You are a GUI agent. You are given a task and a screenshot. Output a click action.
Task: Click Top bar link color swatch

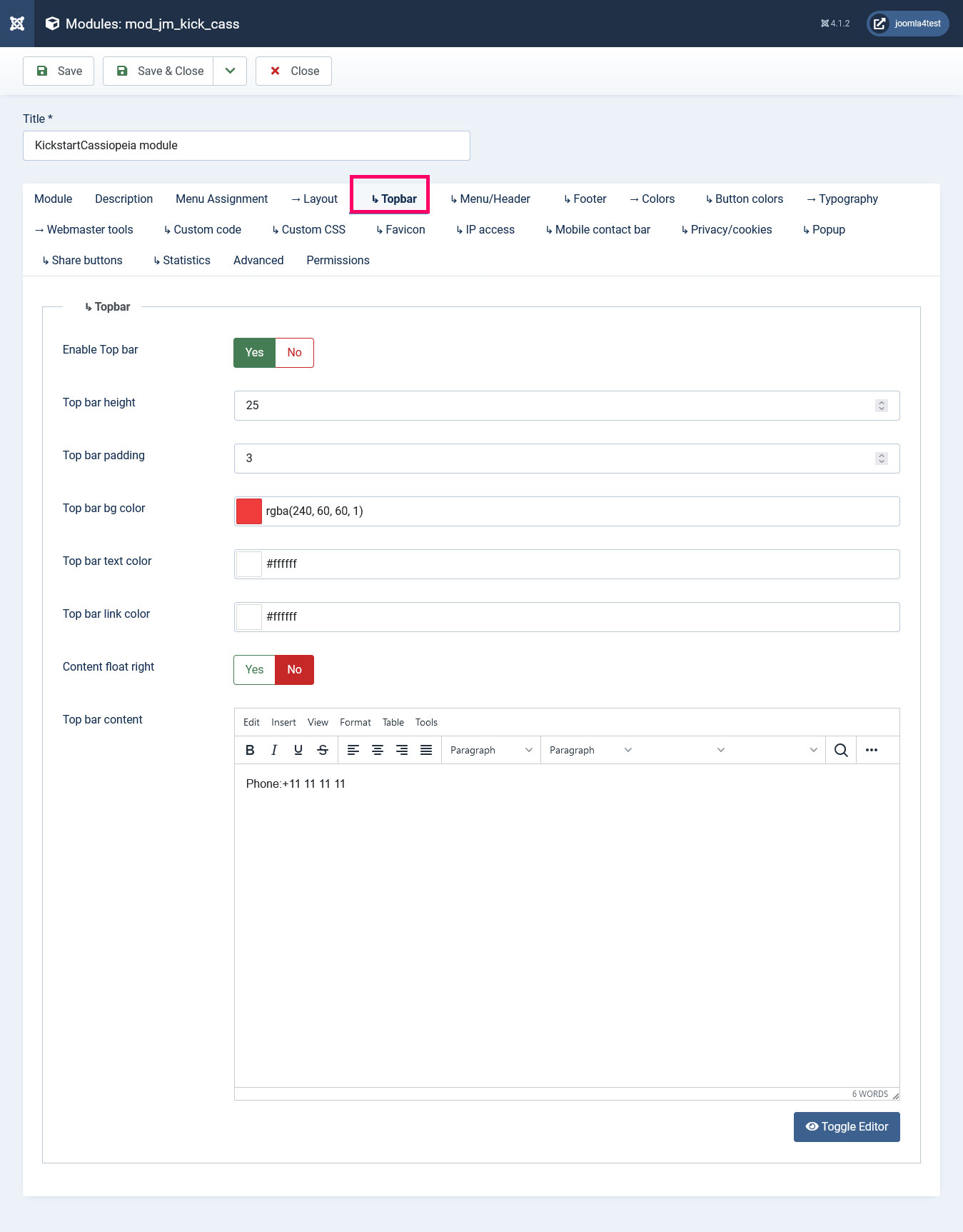pyautogui.click(x=249, y=617)
